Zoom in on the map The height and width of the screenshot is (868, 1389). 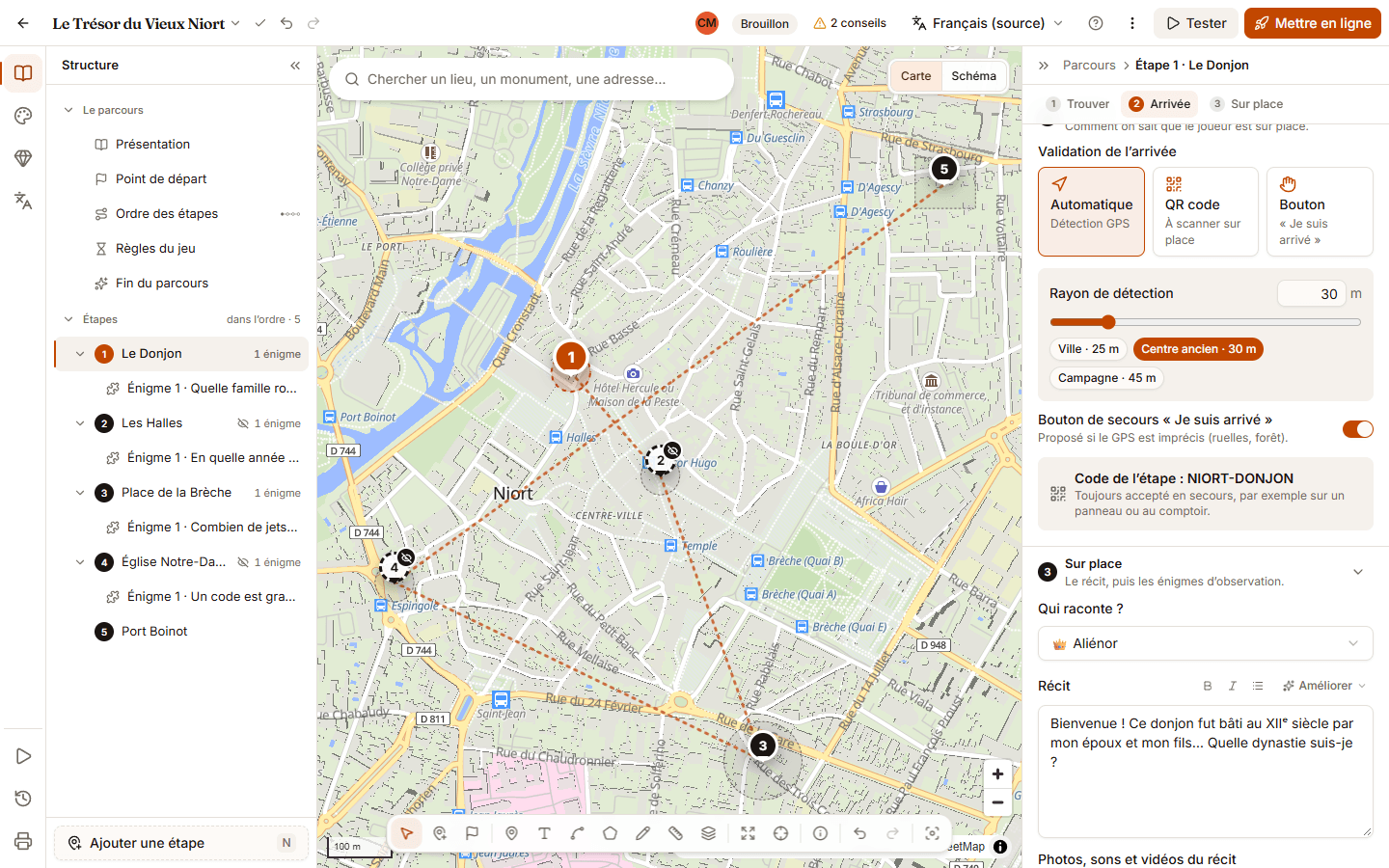997,773
